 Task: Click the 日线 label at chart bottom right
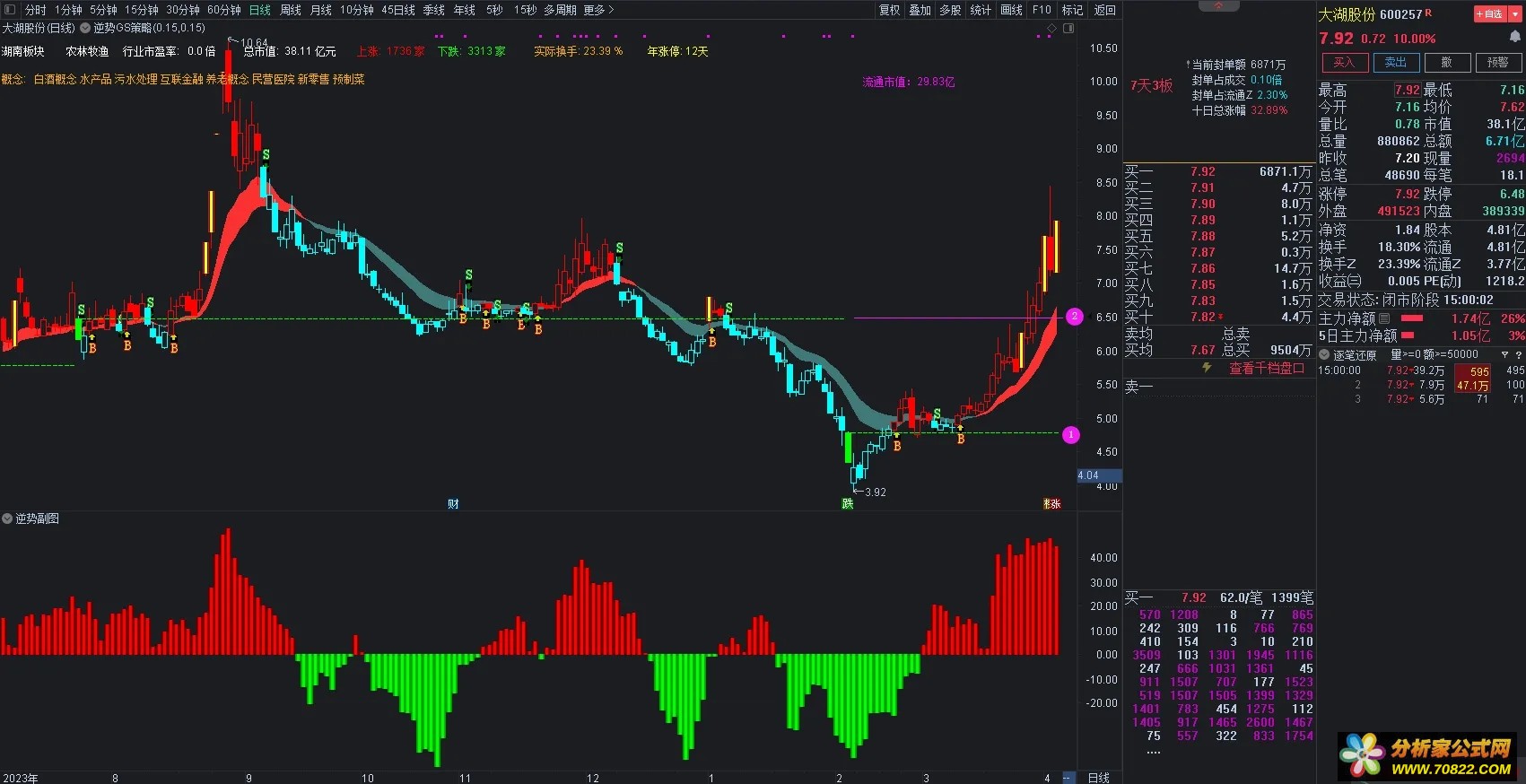pos(1099,778)
